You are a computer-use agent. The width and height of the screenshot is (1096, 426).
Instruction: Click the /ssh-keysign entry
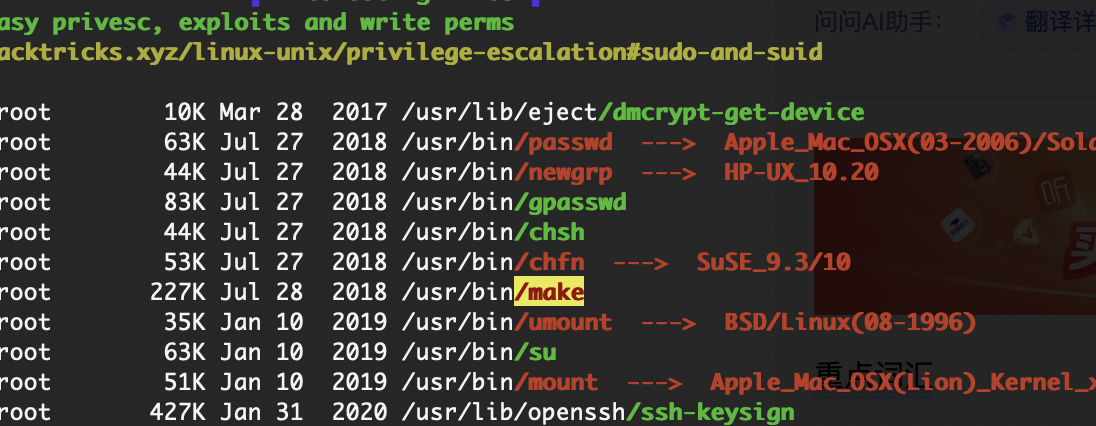click(710, 413)
